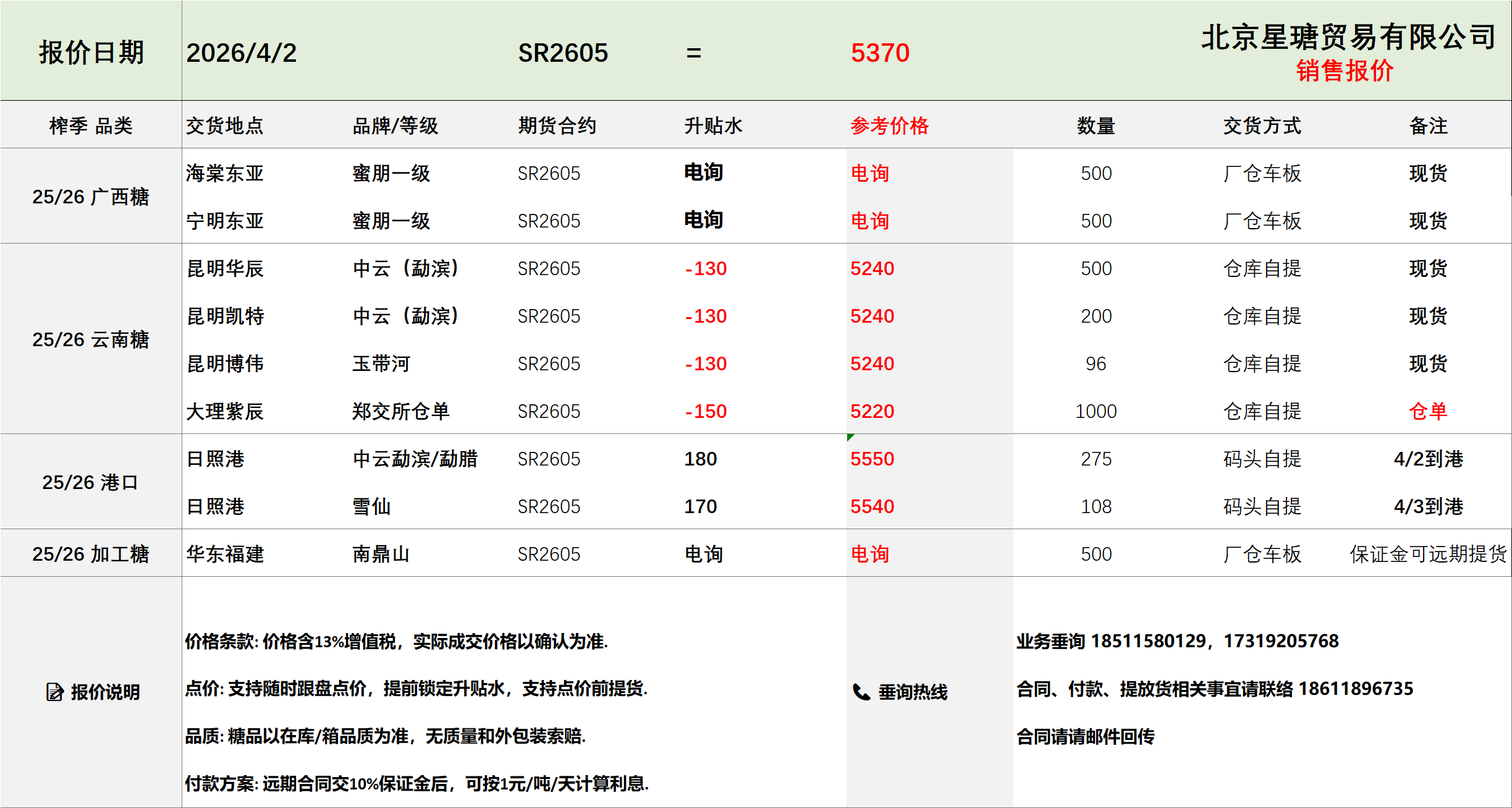This screenshot has width=1512, height=808.
Task: Select the 交货方式 column header
Action: (1262, 125)
